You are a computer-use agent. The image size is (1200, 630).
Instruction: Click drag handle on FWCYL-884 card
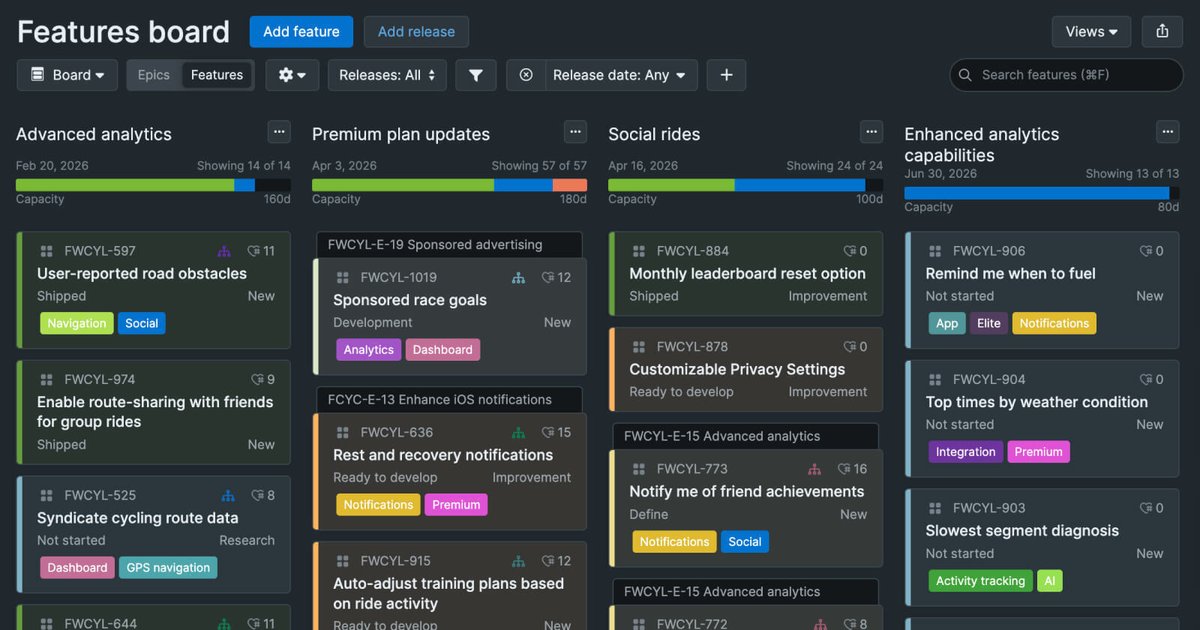click(638, 251)
